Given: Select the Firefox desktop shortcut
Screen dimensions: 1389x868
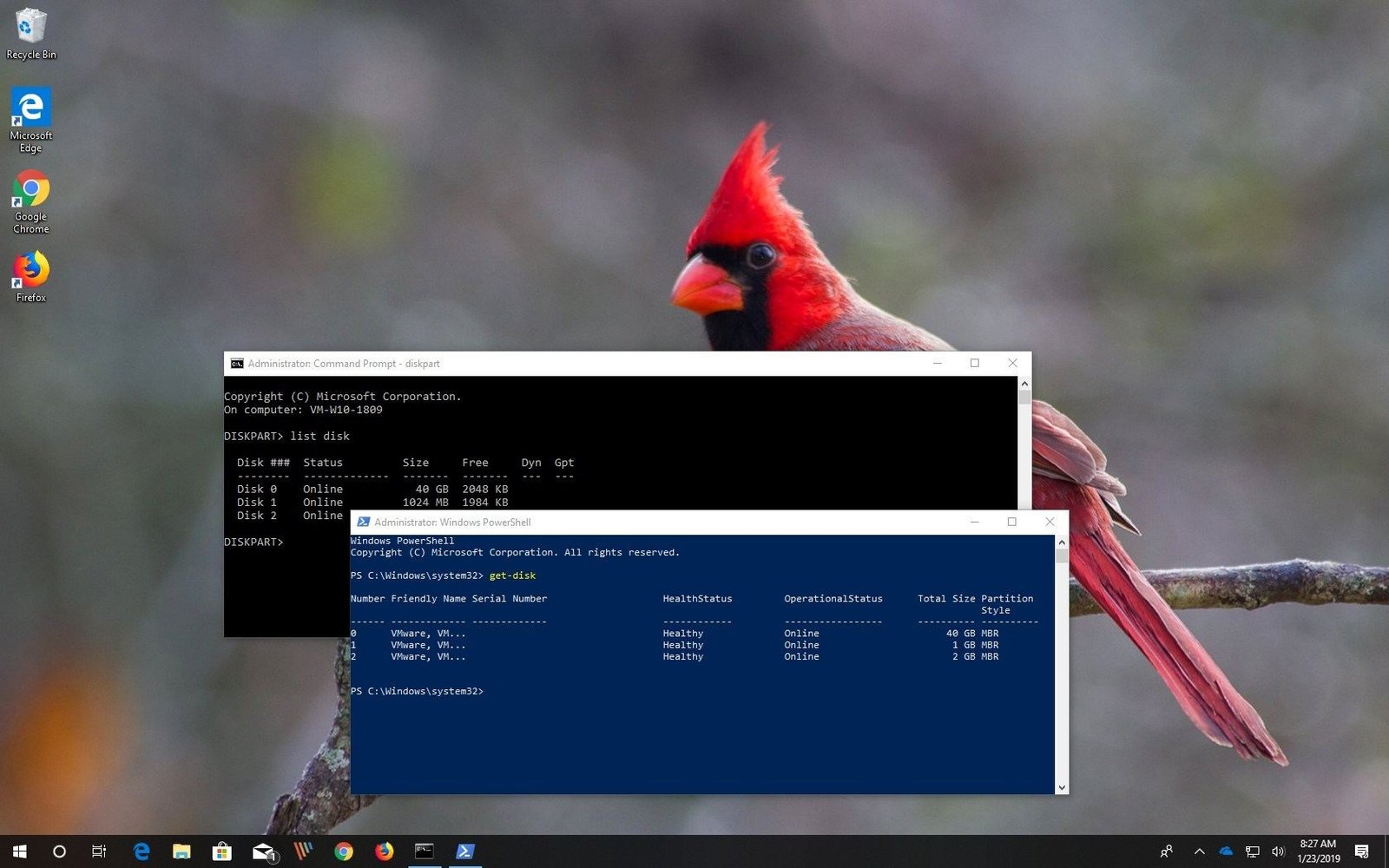Looking at the screenshot, I should pyautogui.click(x=30, y=276).
